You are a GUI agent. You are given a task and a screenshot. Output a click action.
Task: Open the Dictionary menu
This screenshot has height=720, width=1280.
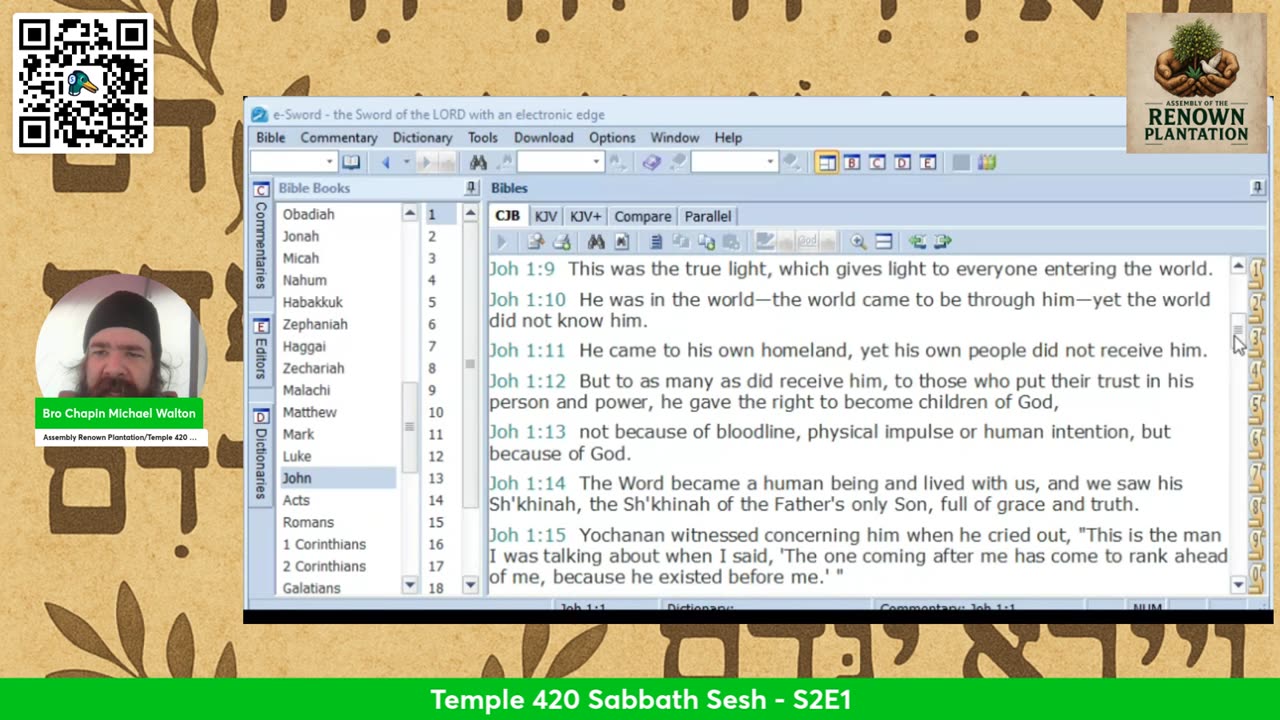(x=422, y=137)
